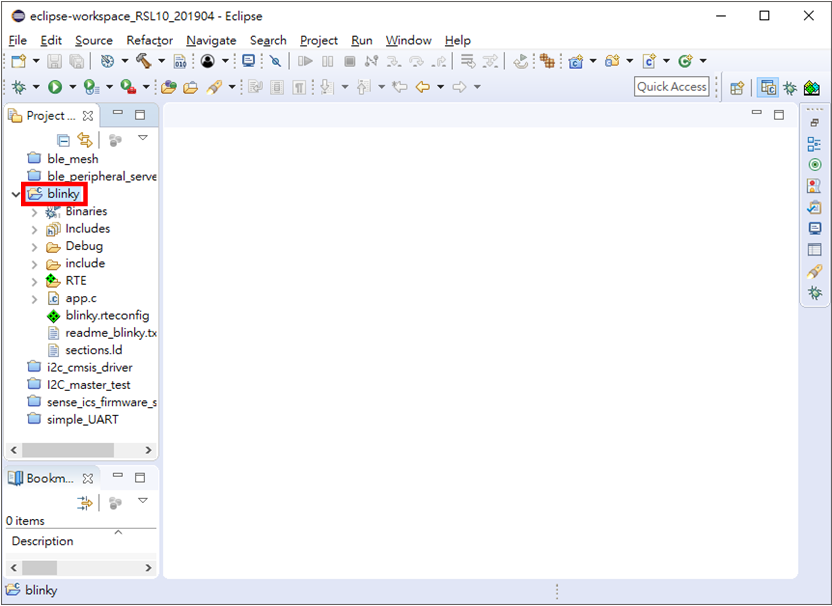
Task: Collapse the blinky project tree
Action: click(15, 194)
